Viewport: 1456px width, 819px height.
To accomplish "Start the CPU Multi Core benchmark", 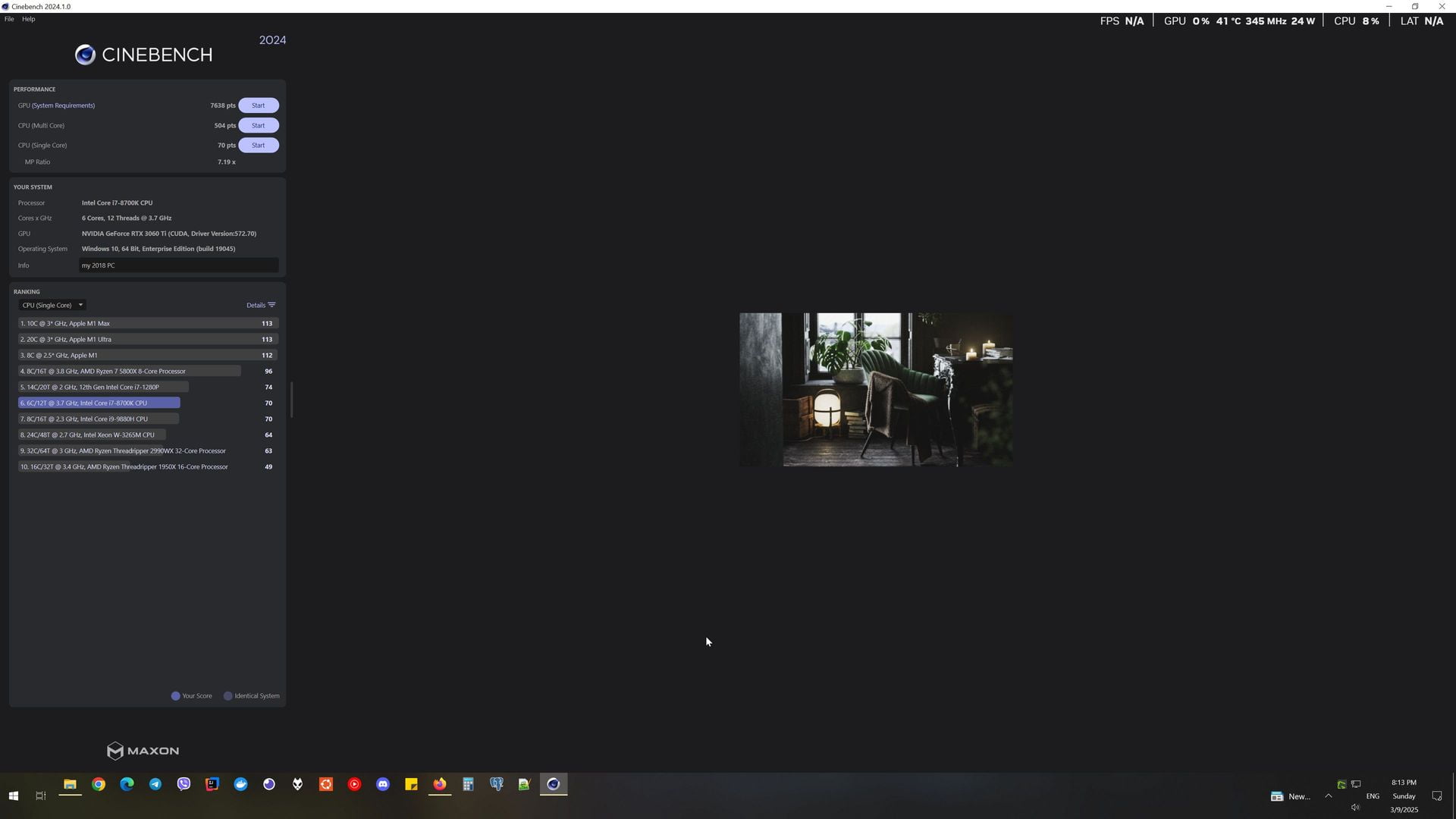I will click(x=258, y=125).
